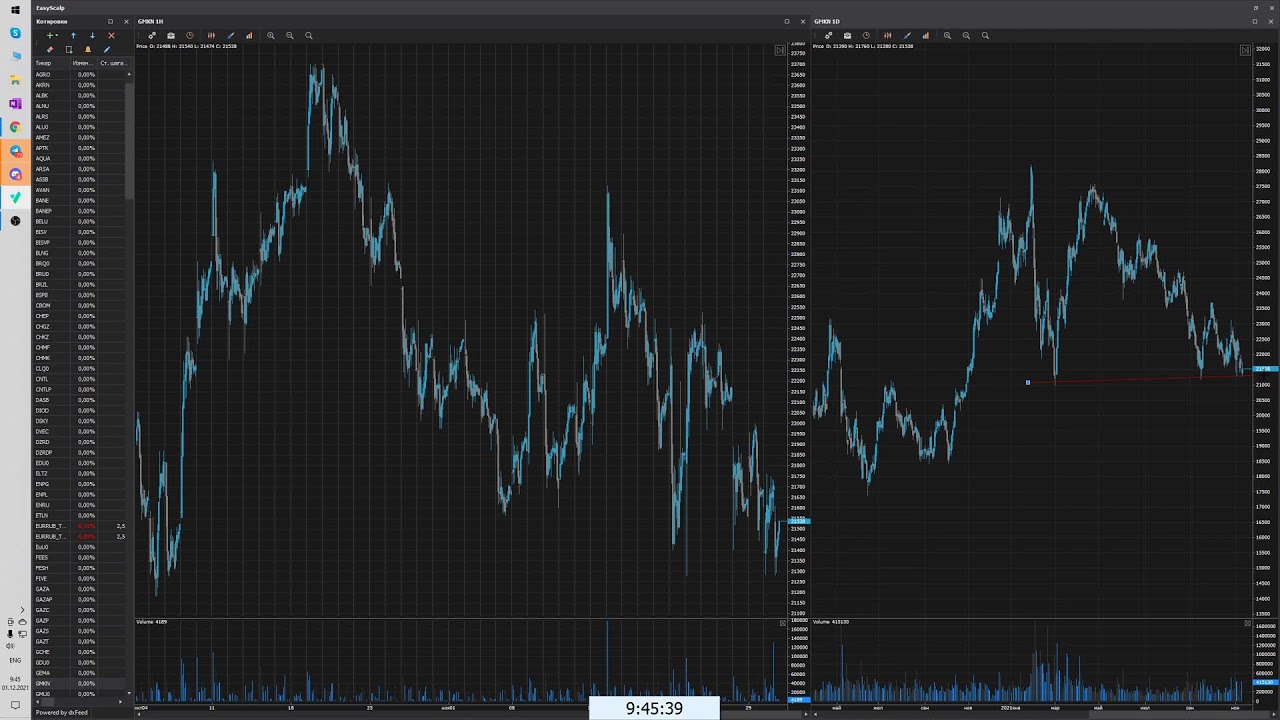Click the briefcase icon in GMKN 1D toolbar
Screen dimensions: 1280x720
pyautogui.click(x=847, y=36)
